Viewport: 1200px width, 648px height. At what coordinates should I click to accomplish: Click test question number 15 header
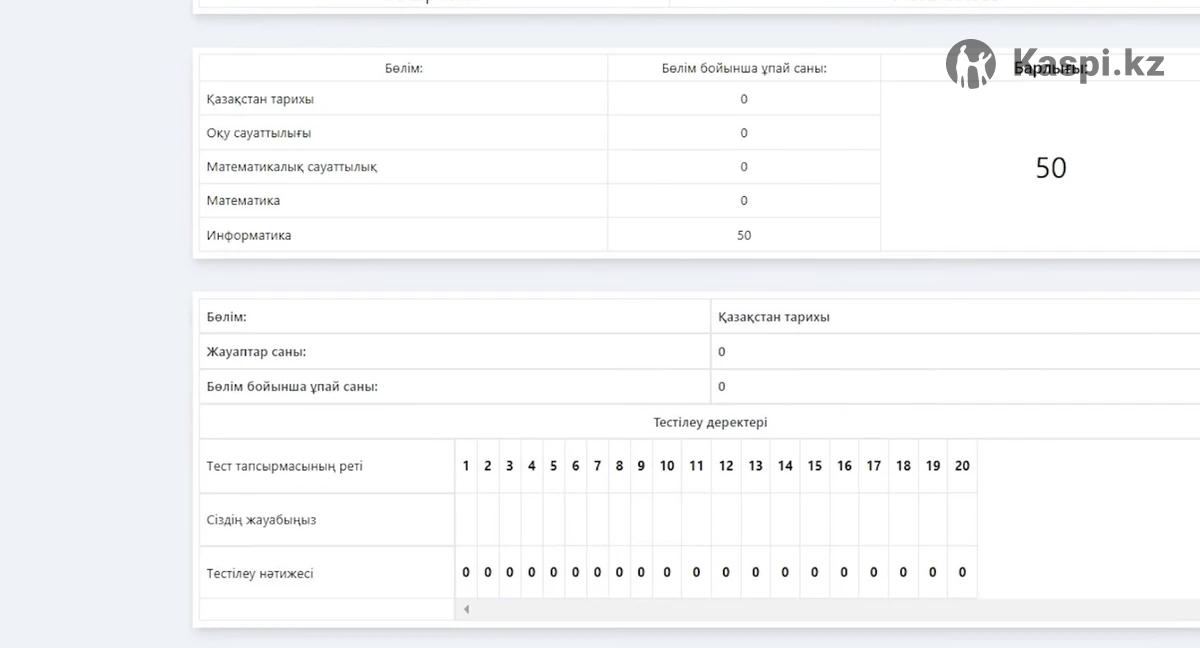[815, 466]
